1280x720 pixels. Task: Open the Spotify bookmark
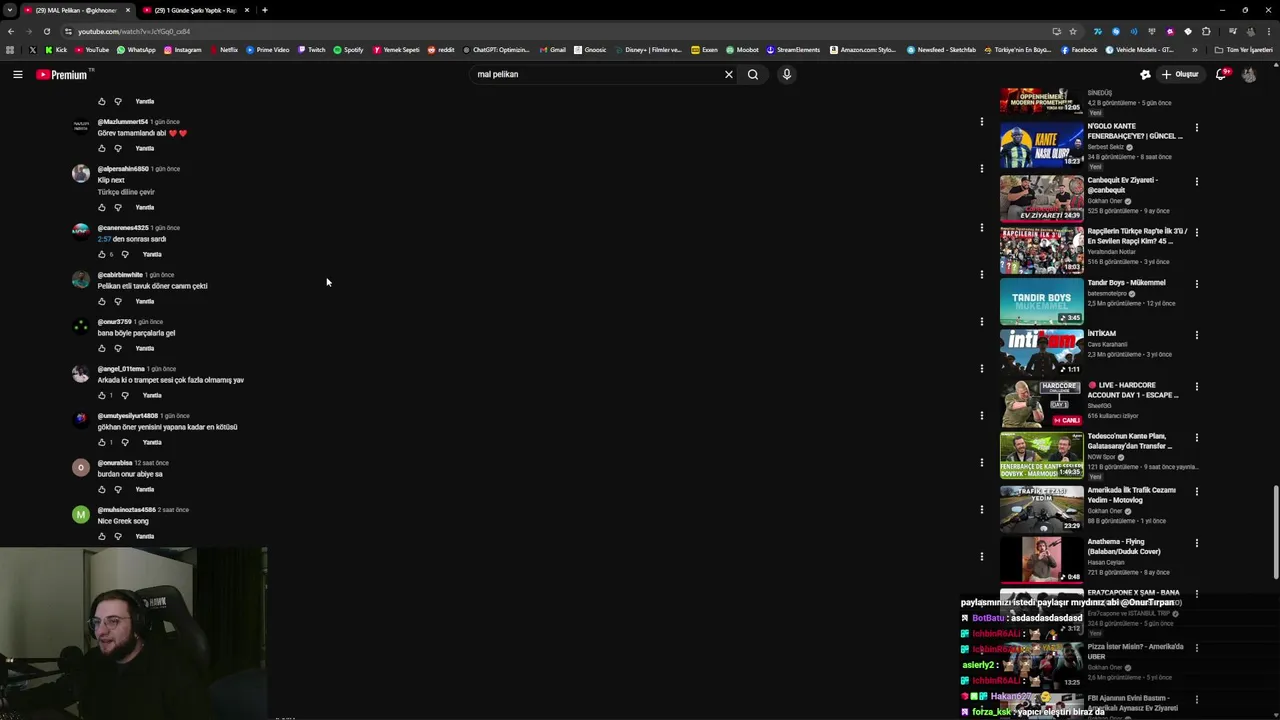point(348,50)
